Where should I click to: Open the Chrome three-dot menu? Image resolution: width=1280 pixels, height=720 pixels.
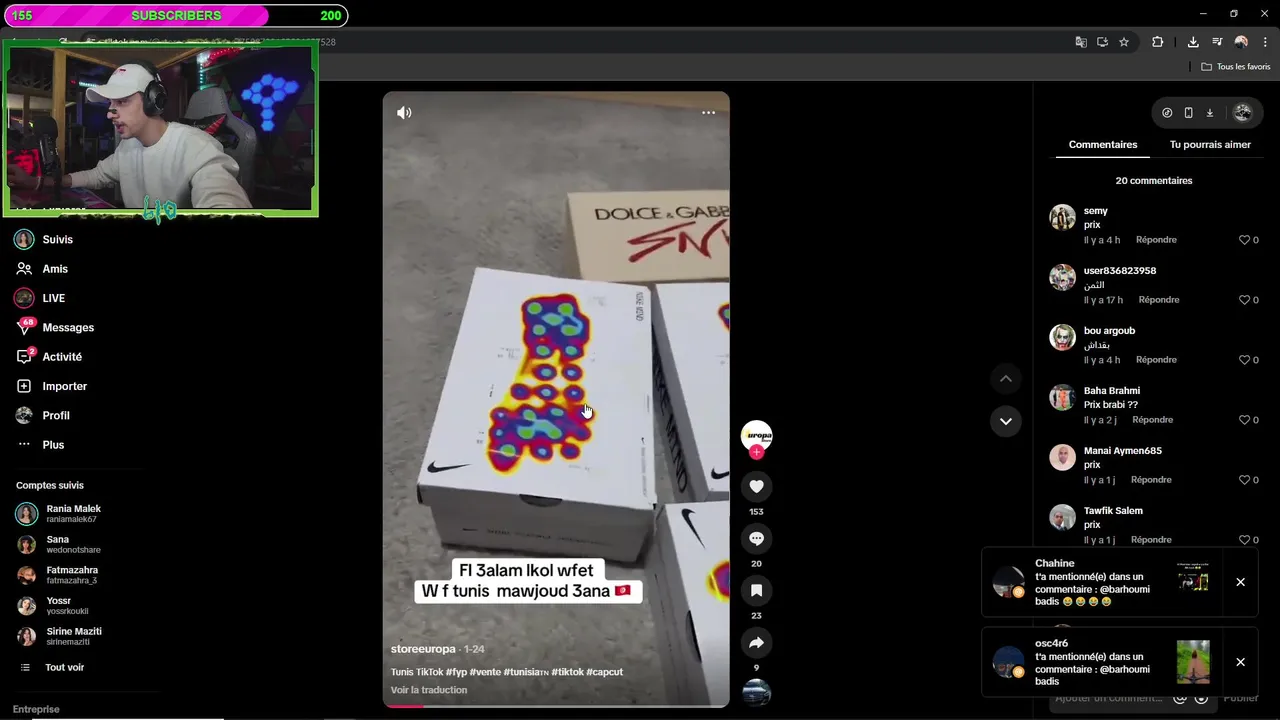[x=1264, y=42]
